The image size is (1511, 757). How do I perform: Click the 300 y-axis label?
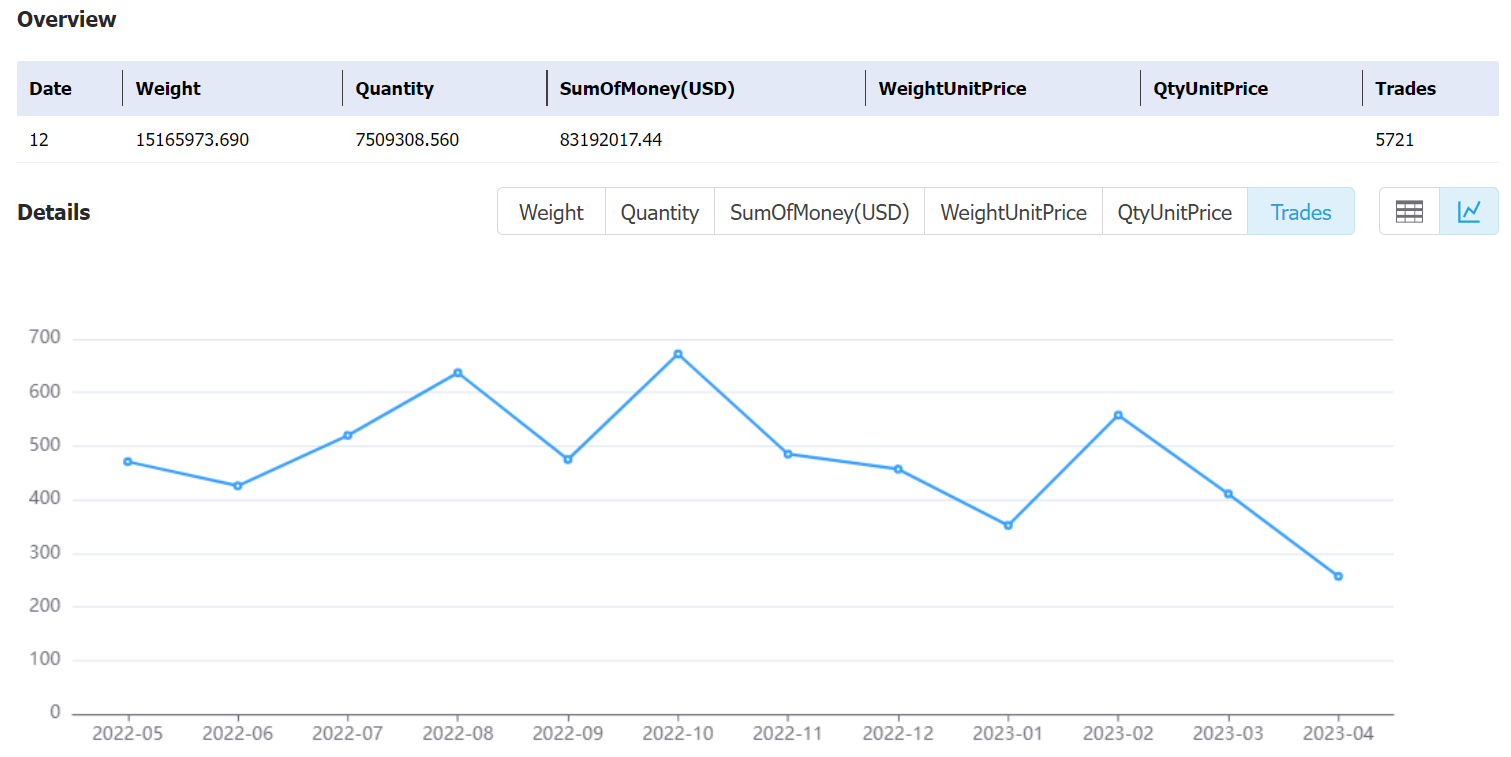[46, 552]
